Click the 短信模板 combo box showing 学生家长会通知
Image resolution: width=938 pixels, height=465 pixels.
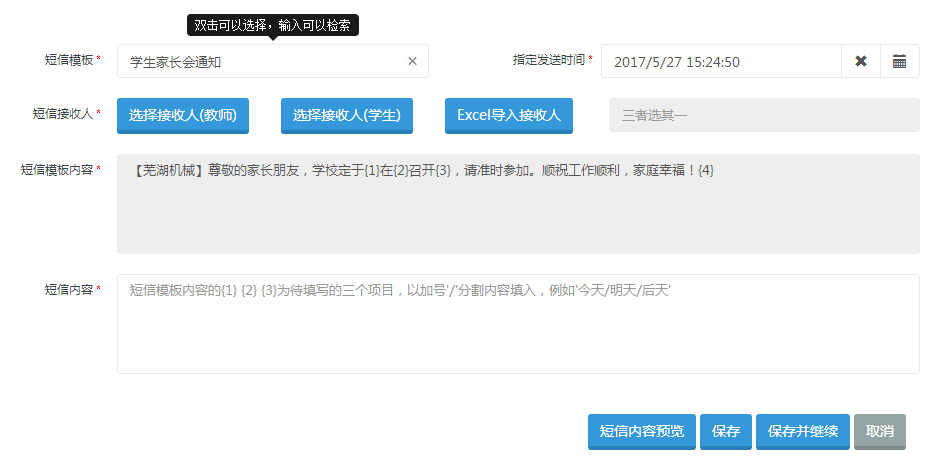(x=260, y=61)
